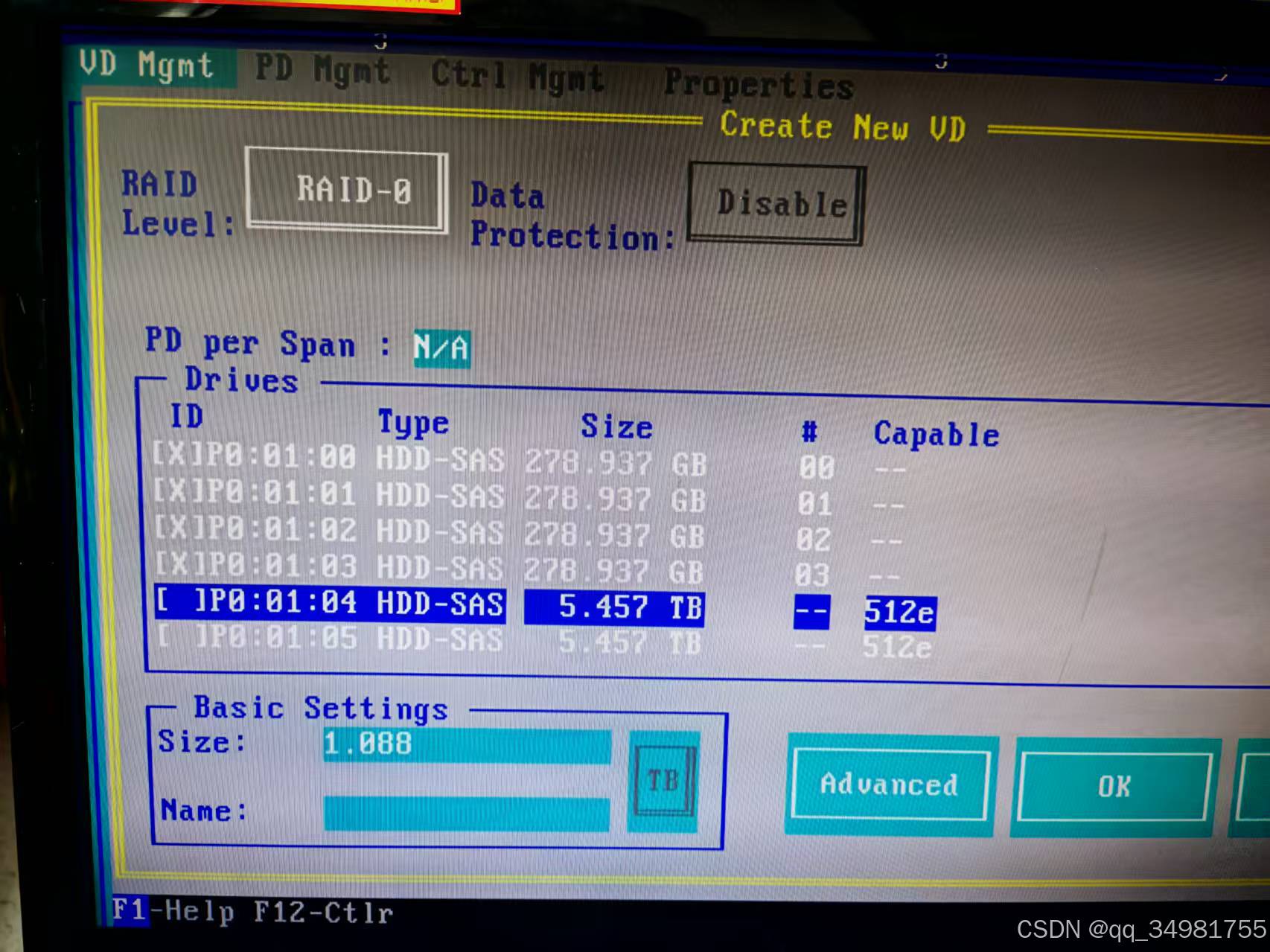Select the Properties tab
Viewport: 1270px width, 952px height.
tap(759, 85)
